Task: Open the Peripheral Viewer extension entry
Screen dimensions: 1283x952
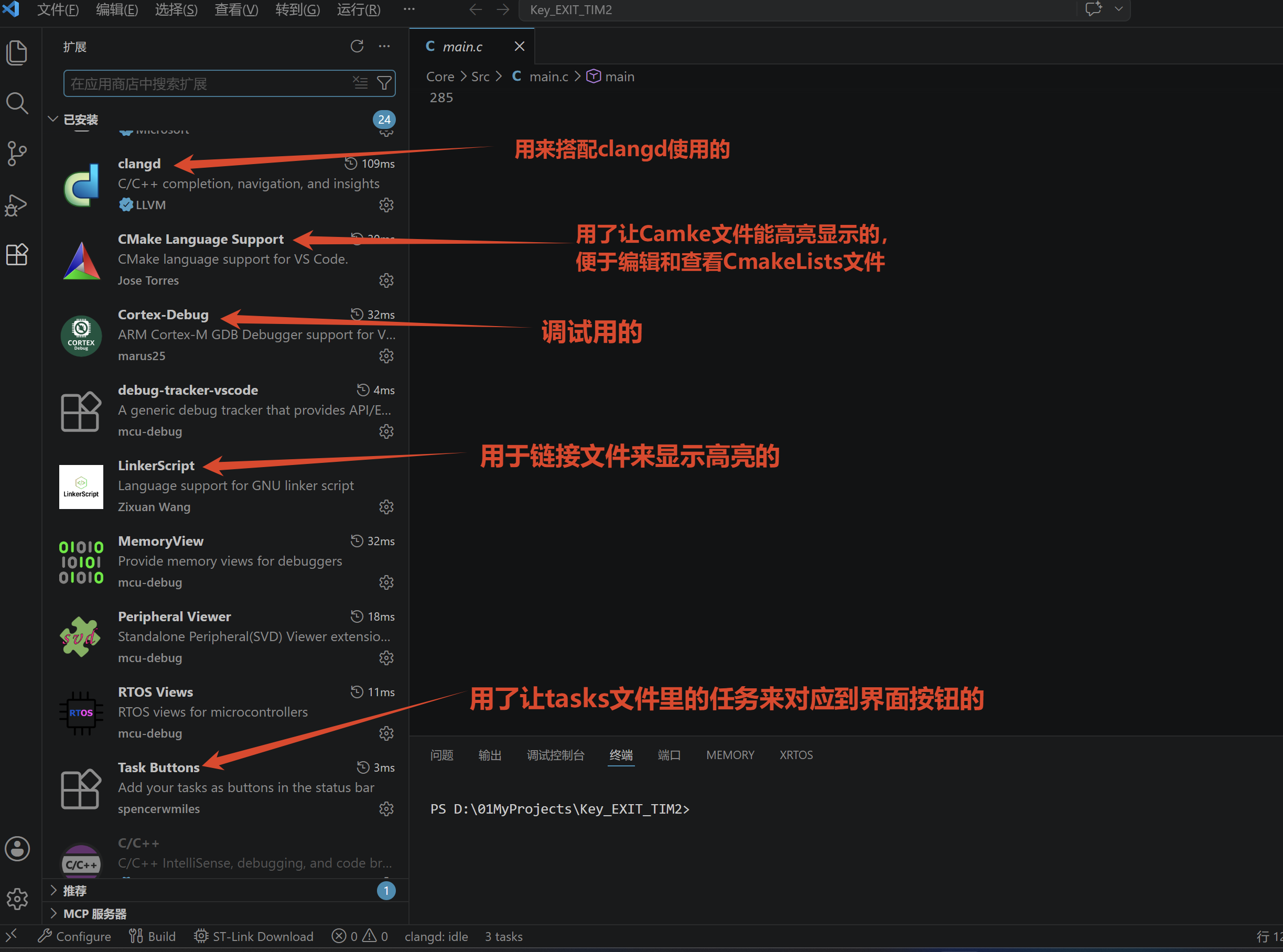Action: [226, 637]
